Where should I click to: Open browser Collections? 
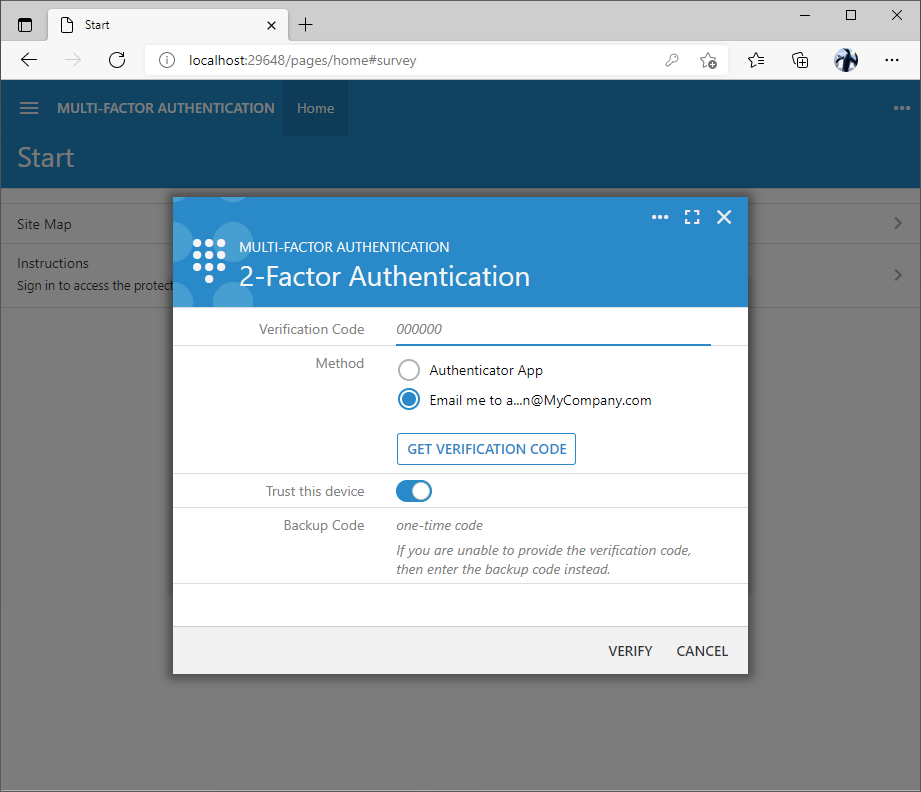(x=800, y=60)
